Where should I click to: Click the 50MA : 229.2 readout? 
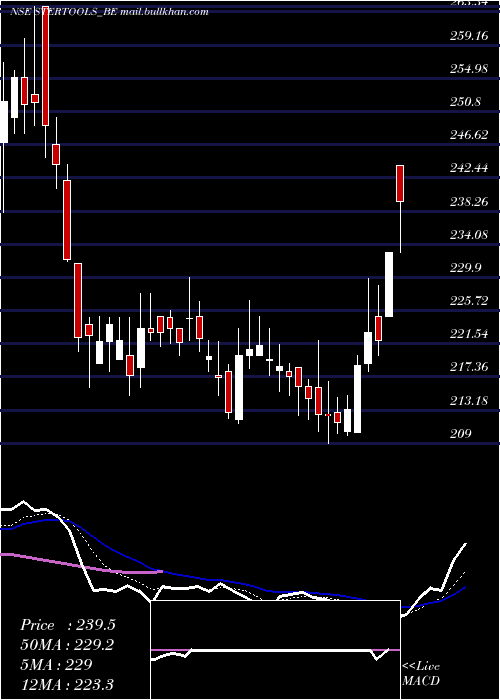tap(67, 645)
